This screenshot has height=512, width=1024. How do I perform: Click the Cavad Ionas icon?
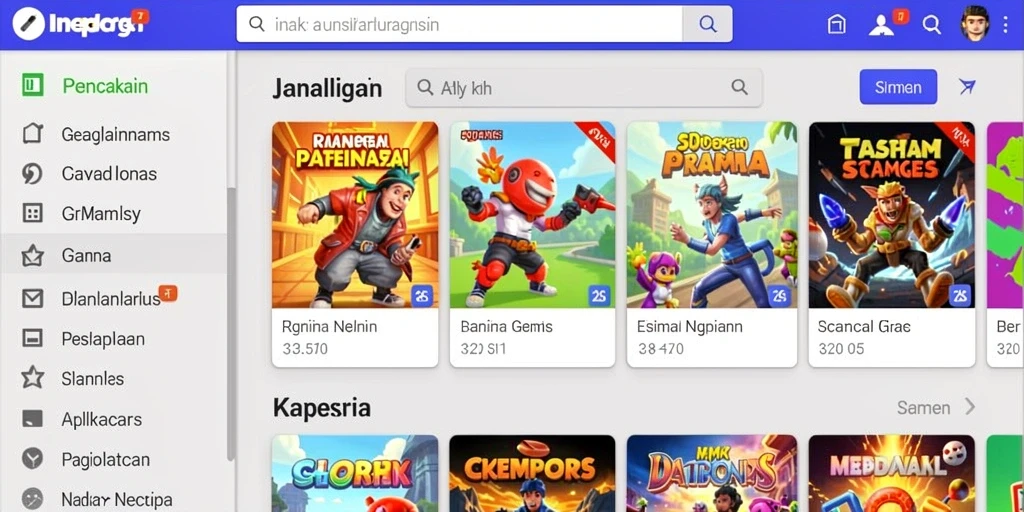[32, 174]
